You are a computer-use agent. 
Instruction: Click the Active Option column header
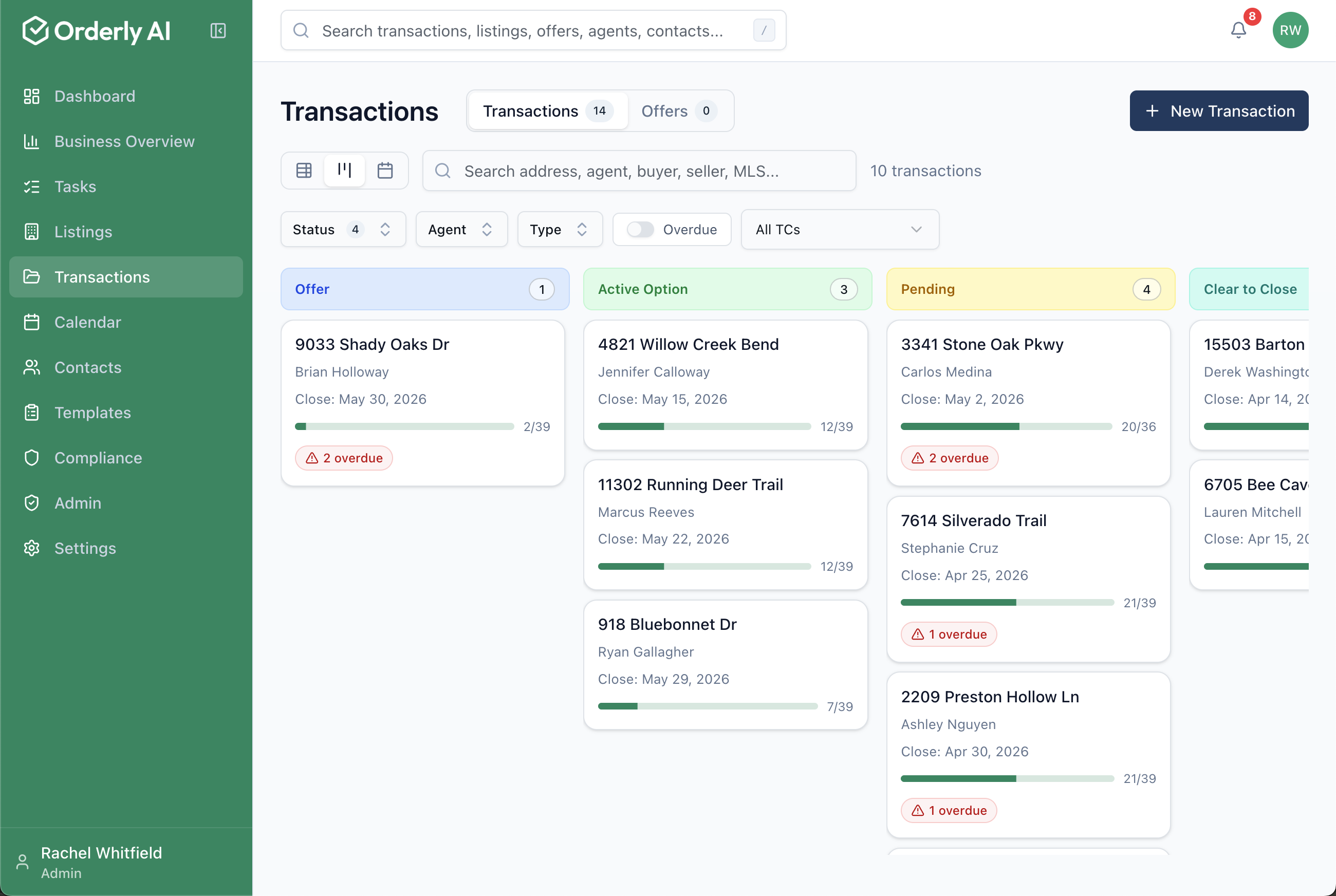(x=727, y=289)
